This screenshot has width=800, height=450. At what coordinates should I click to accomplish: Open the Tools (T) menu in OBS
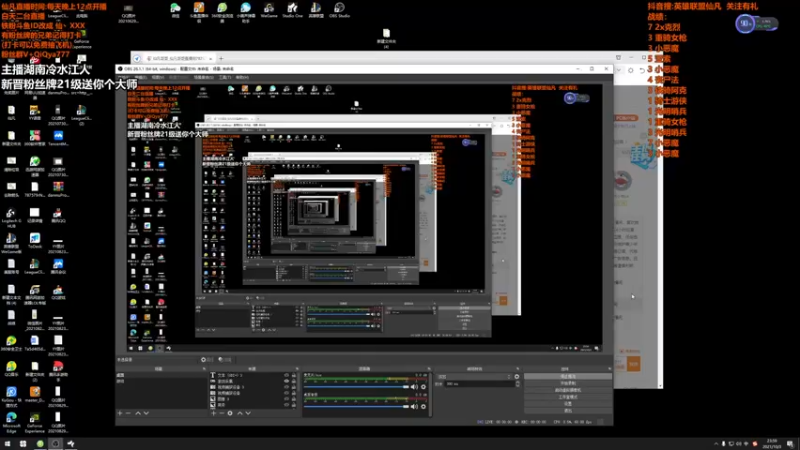coord(224,77)
